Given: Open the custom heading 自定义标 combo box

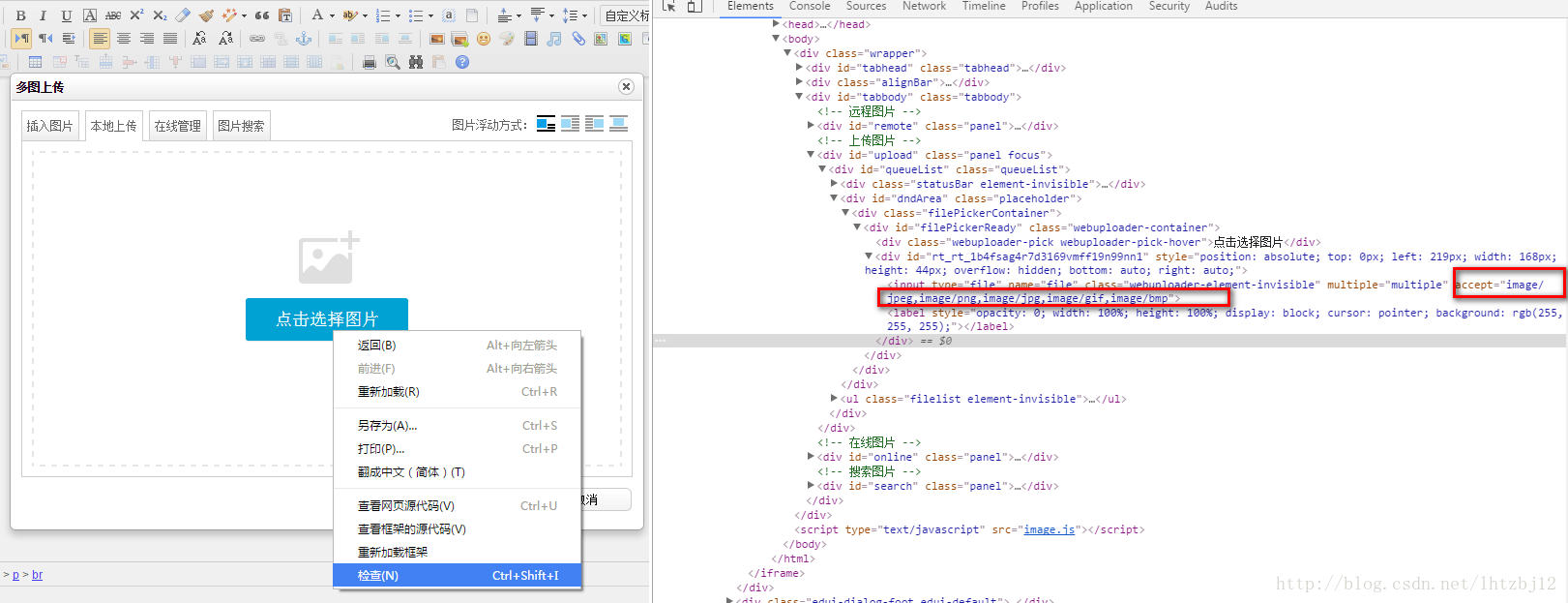Looking at the screenshot, I should point(625,15).
